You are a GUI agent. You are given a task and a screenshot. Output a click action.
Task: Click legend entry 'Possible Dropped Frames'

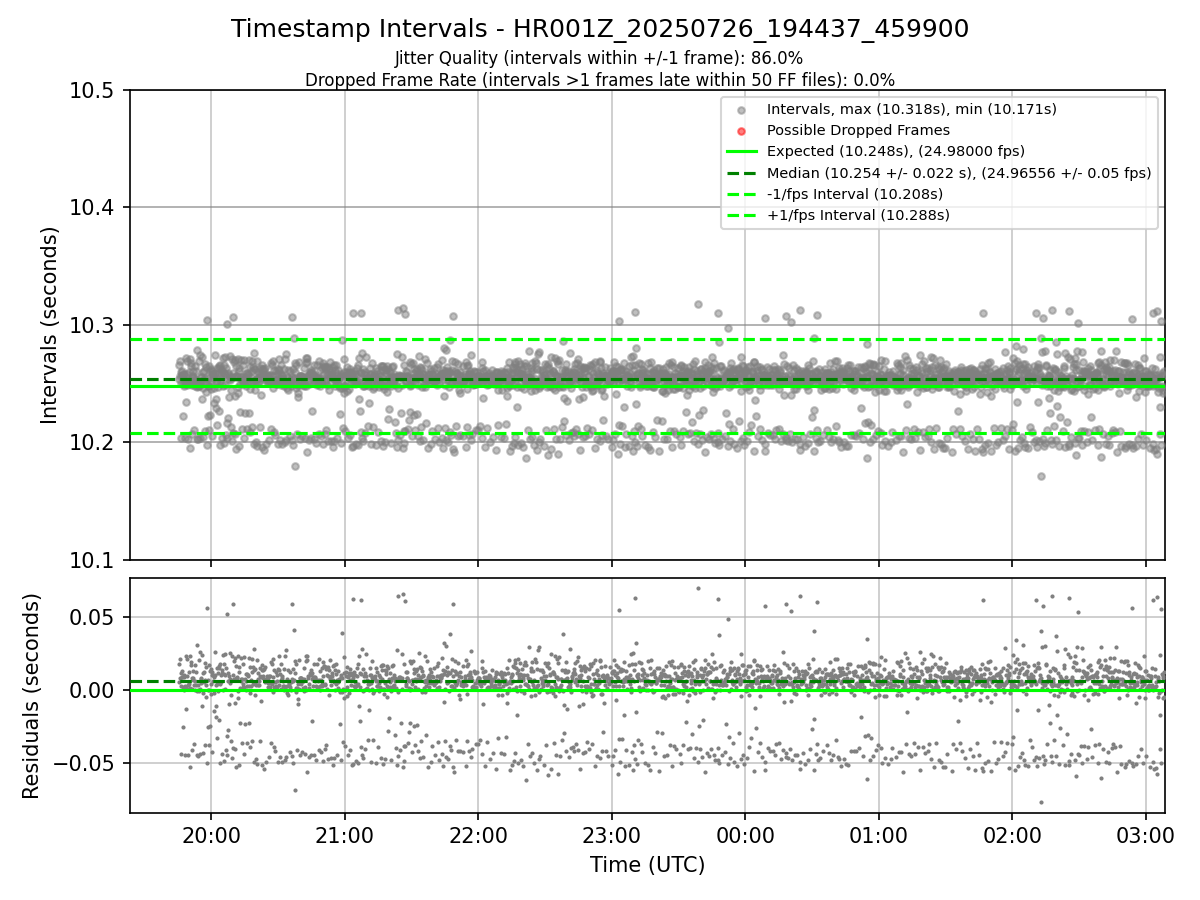[858, 130]
